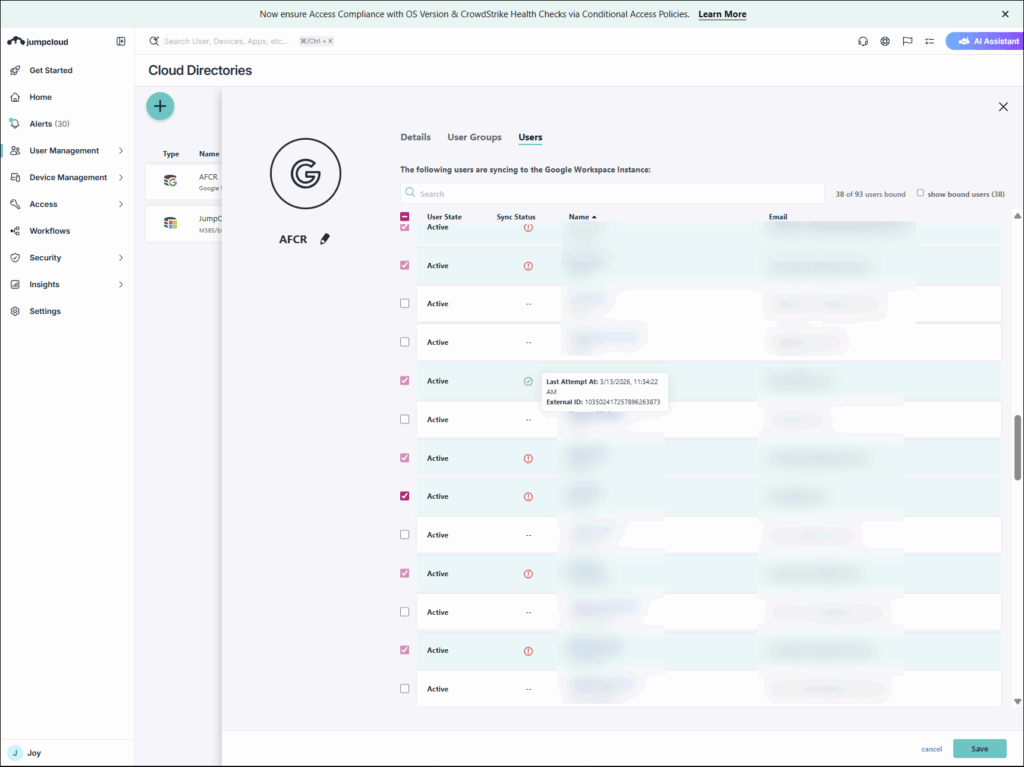The image size is (1024, 767).
Task: Click the green success sync status icon
Action: tap(528, 381)
